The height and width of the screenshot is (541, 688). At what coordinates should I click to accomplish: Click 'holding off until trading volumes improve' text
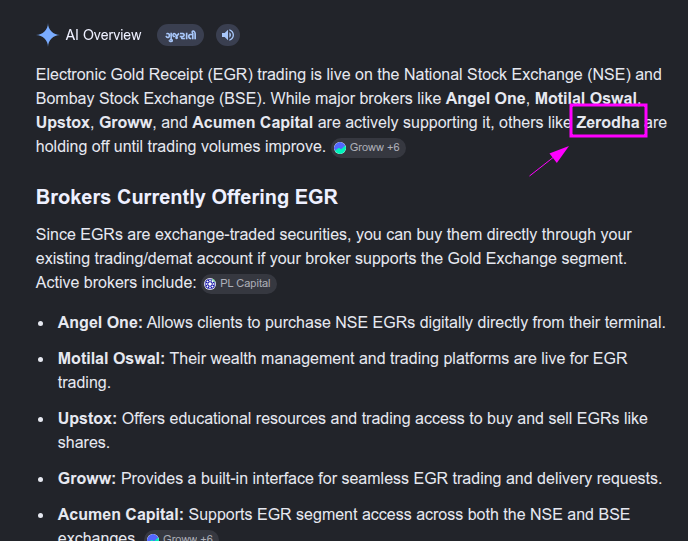[x=181, y=147]
